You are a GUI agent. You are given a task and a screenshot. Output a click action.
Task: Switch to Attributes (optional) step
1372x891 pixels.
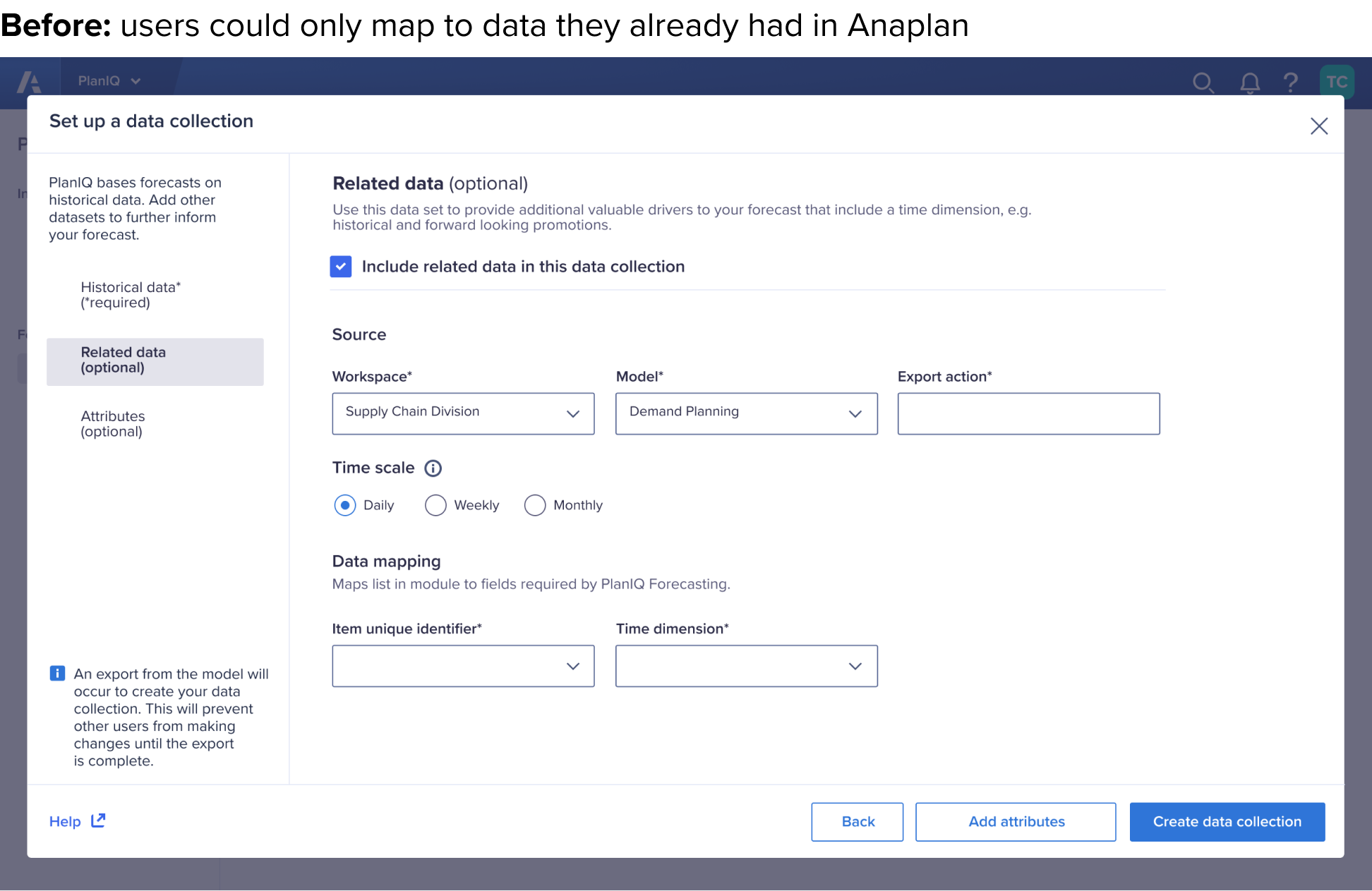[x=113, y=424]
